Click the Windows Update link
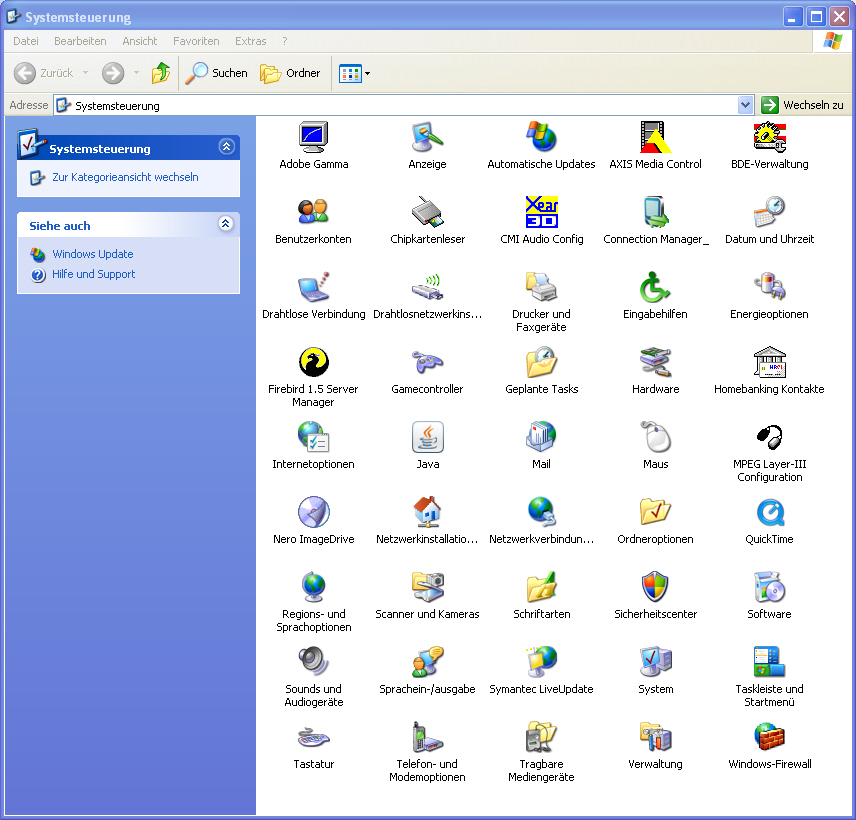 click(x=92, y=254)
